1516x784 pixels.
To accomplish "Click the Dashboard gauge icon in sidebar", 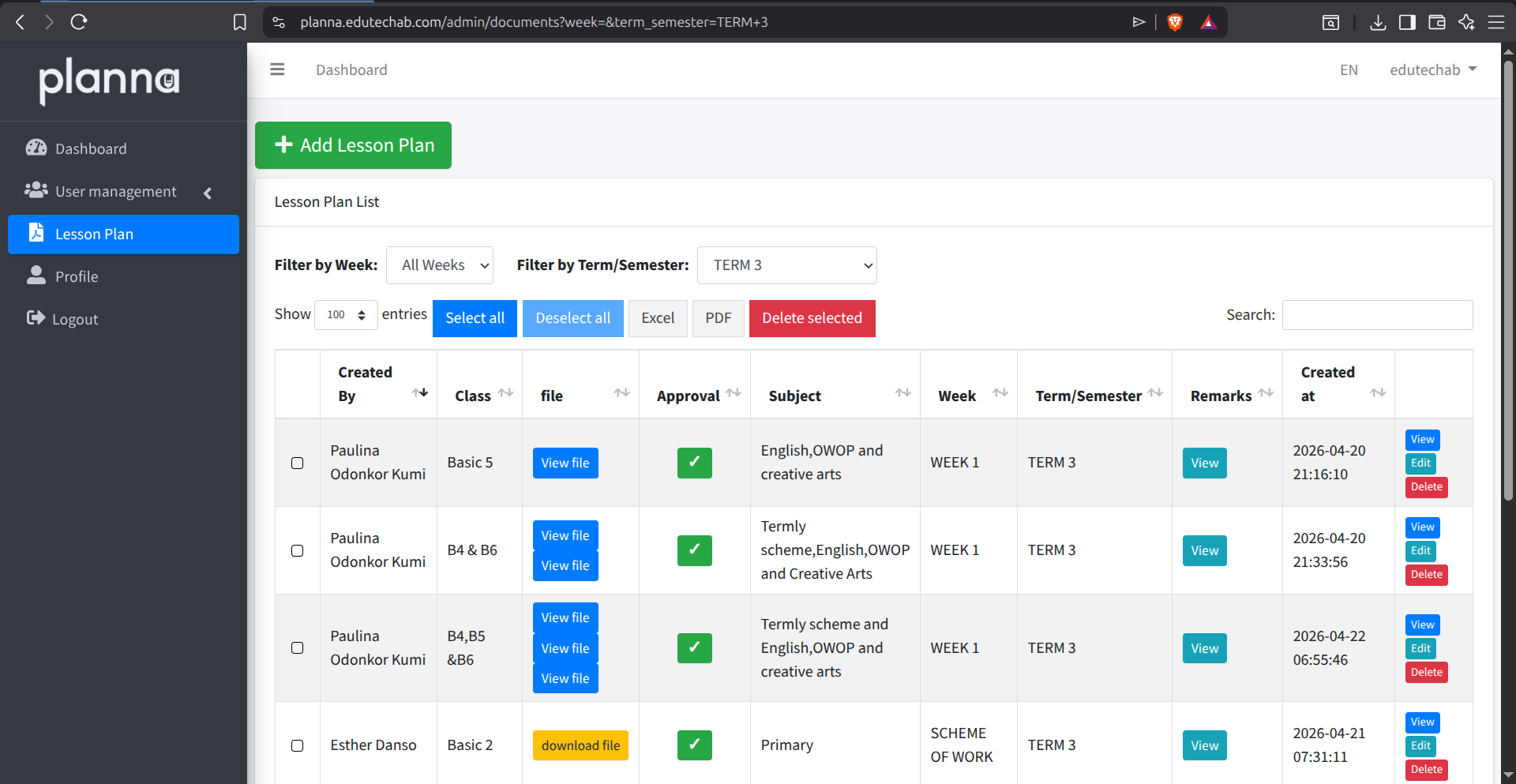I will [x=36, y=148].
